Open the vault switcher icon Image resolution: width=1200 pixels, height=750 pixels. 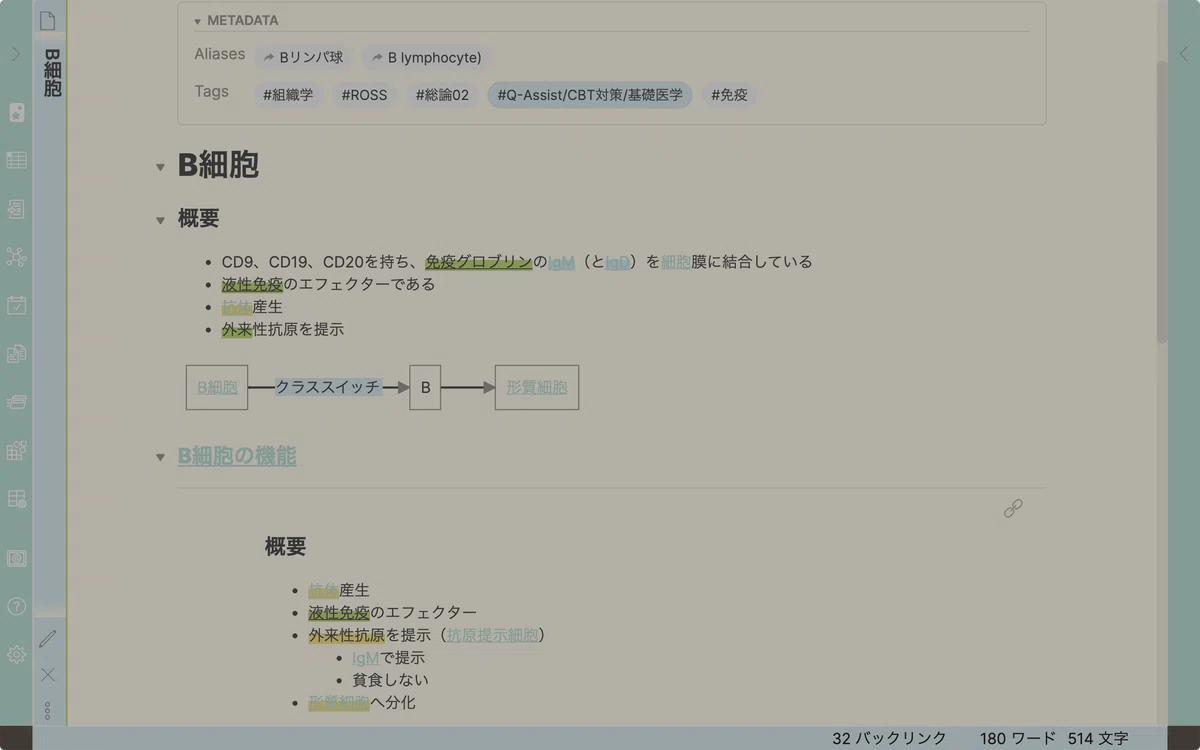tap(16, 558)
